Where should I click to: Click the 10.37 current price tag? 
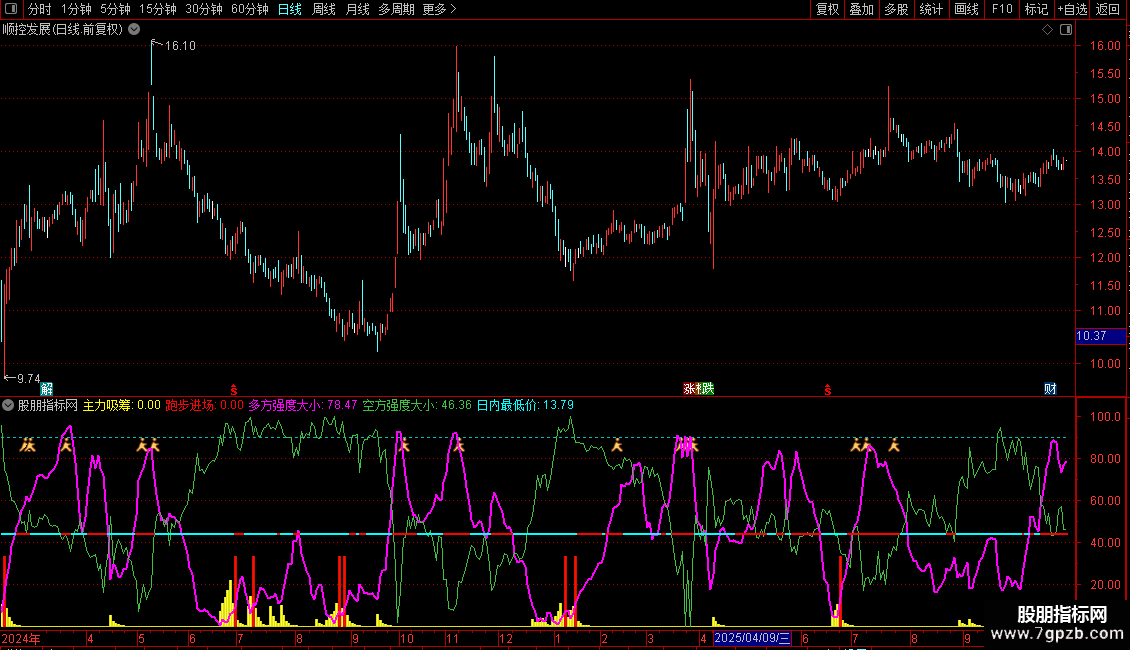1091,336
